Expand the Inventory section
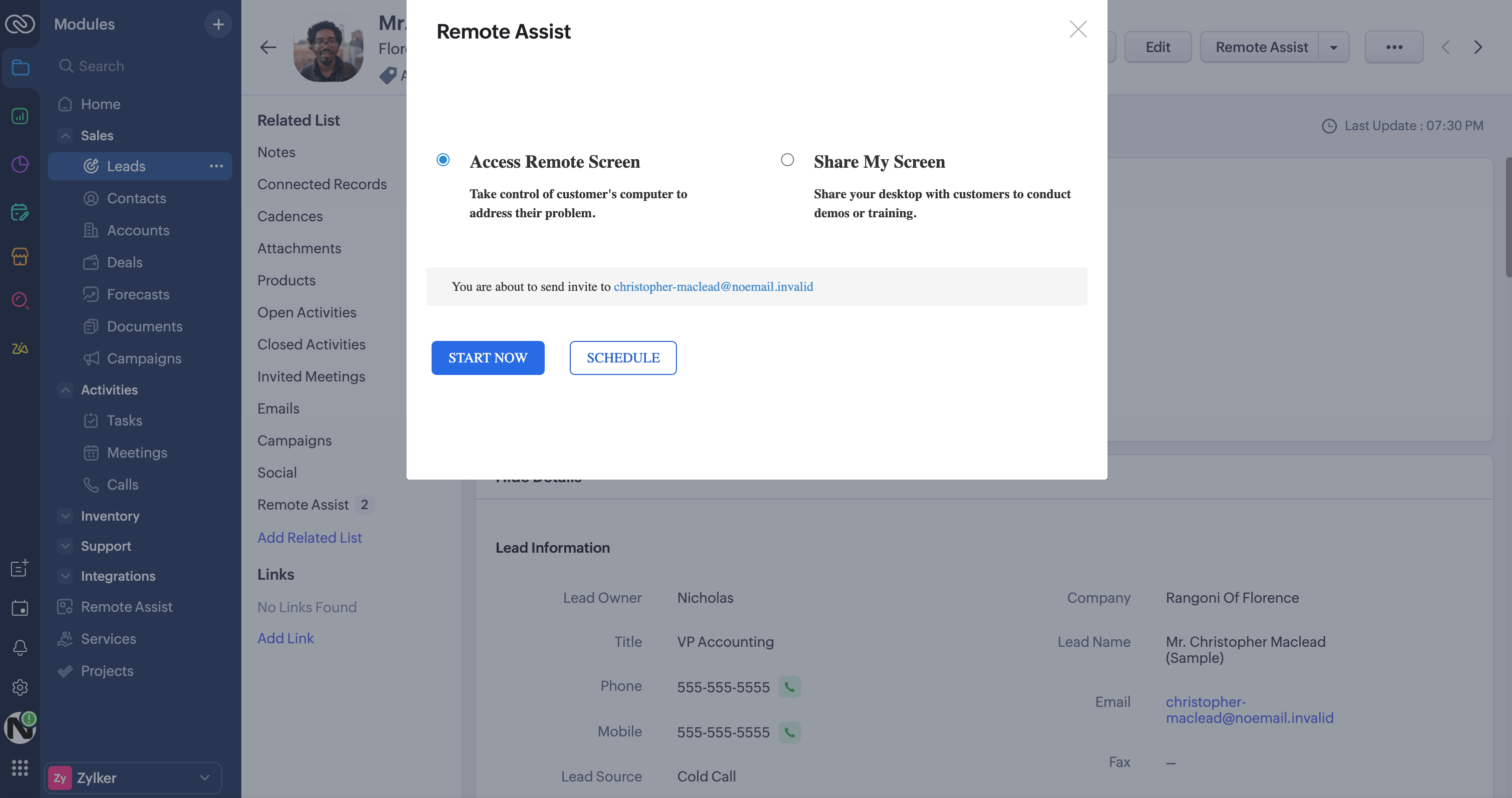 point(66,516)
